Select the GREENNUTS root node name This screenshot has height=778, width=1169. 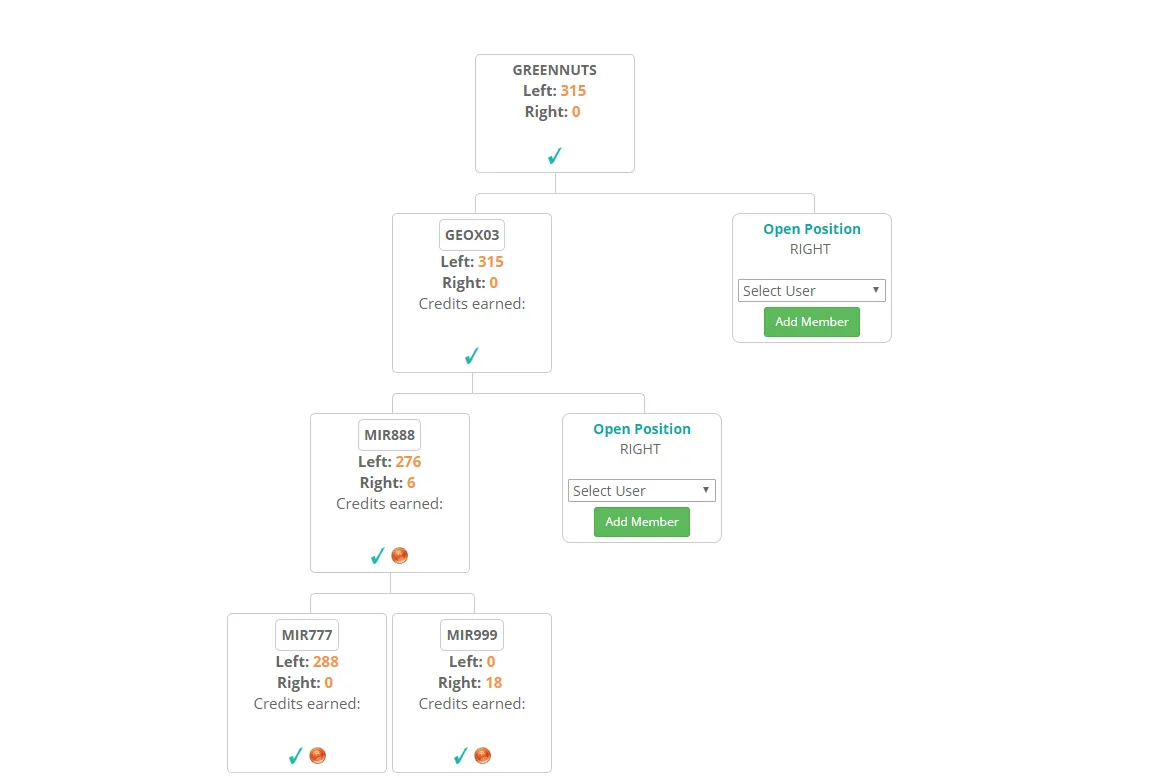[555, 70]
